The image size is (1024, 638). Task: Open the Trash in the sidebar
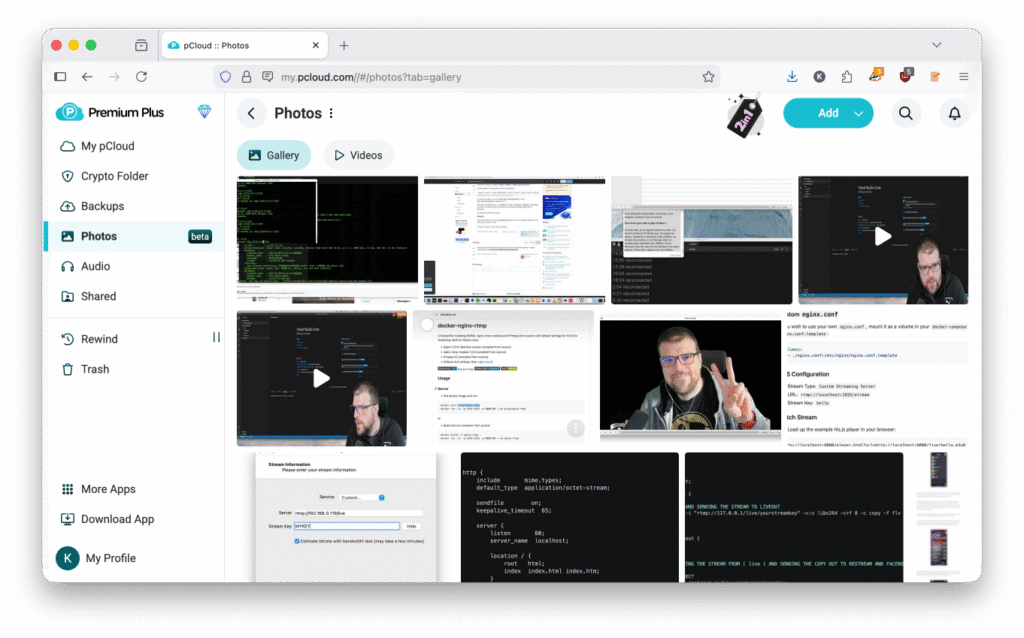[x=94, y=369]
